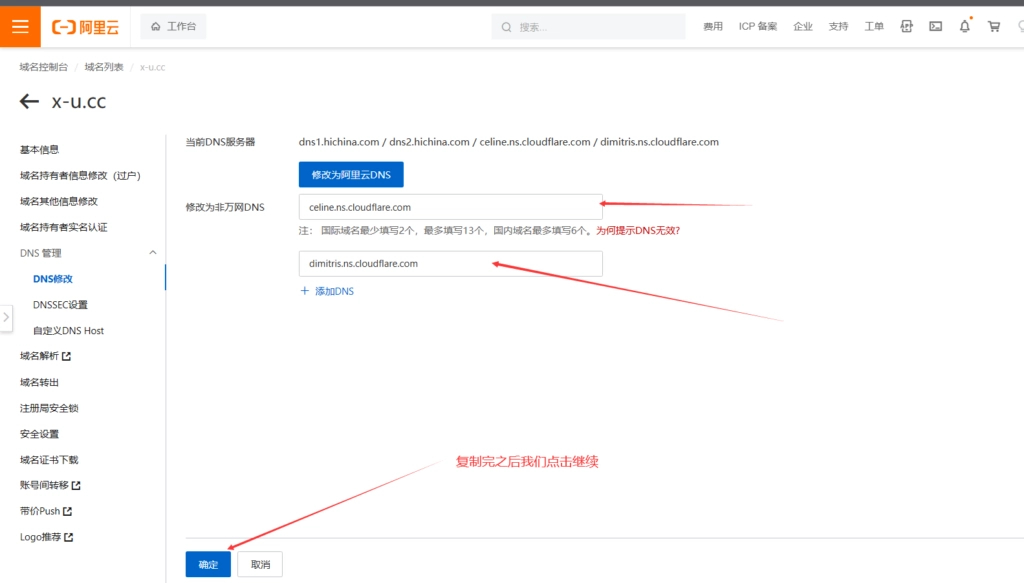Open 域名其他信息修改 in sidebar

(59, 201)
